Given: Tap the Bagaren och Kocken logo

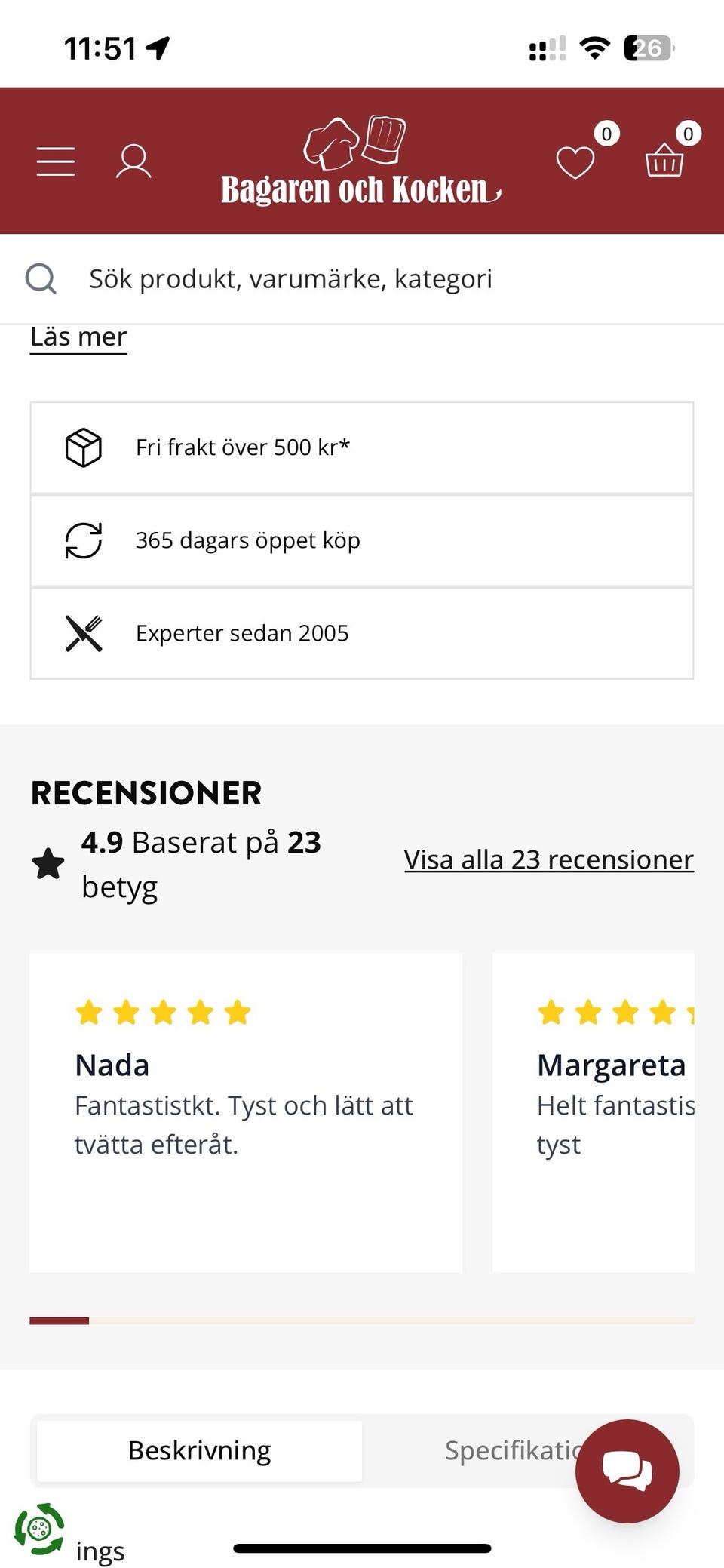Looking at the screenshot, I should click(x=360, y=161).
